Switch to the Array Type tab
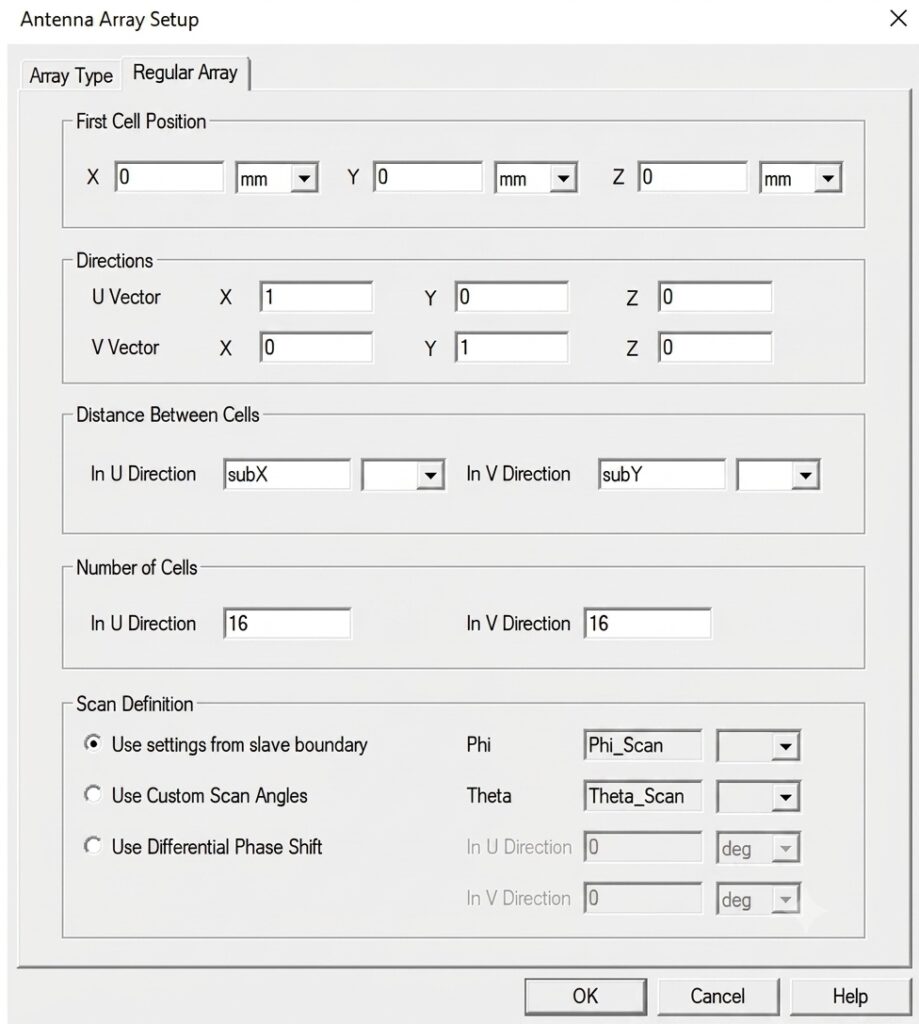 pos(71,76)
